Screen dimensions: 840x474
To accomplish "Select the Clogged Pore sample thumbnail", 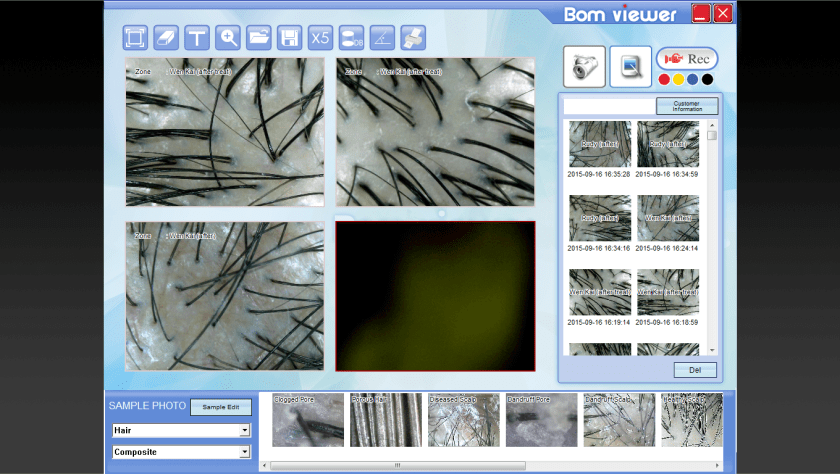I will (308, 420).
